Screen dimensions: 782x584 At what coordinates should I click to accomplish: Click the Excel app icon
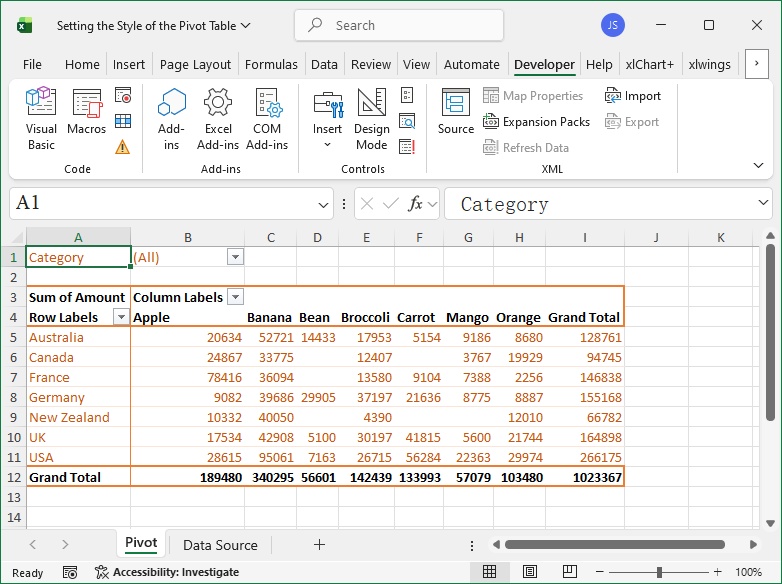pyautogui.click(x=24, y=25)
